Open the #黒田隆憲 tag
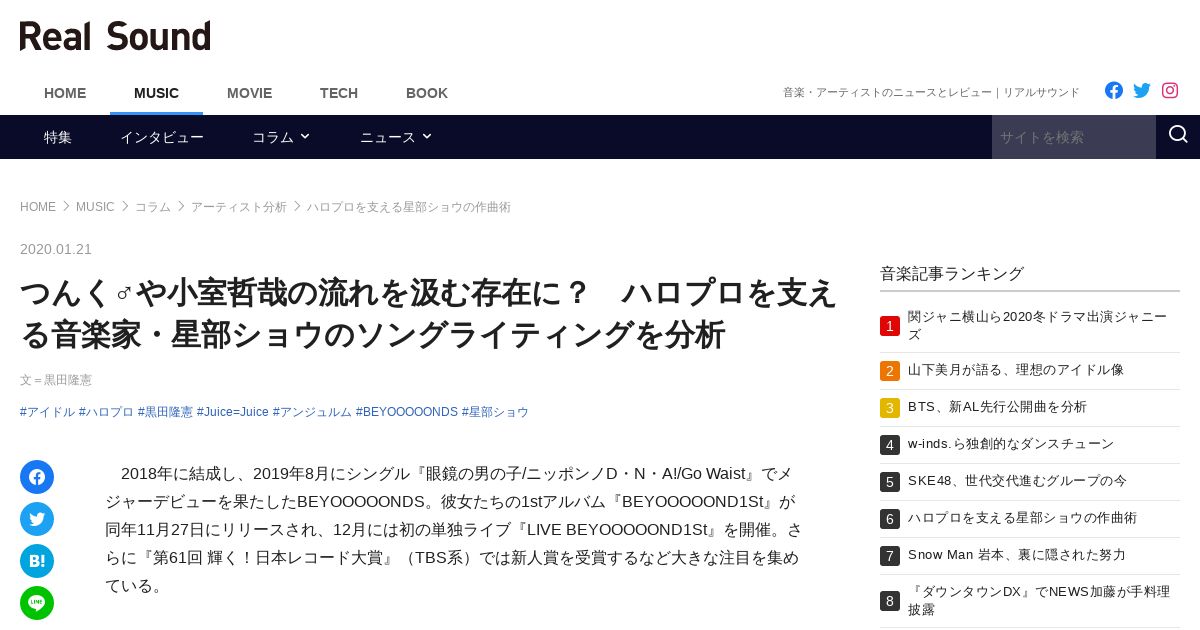Image resolution: width=1200 pixels, height=630 pixels. pyautogui.click(x=165, y=412)
